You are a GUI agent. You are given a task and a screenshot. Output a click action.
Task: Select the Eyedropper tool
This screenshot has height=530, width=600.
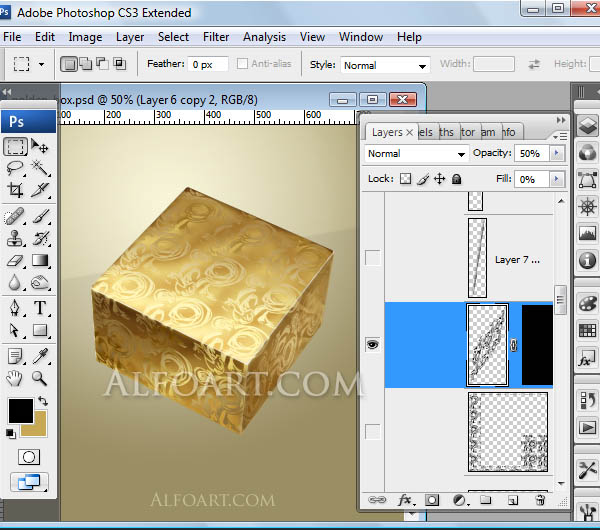point(40,356)
